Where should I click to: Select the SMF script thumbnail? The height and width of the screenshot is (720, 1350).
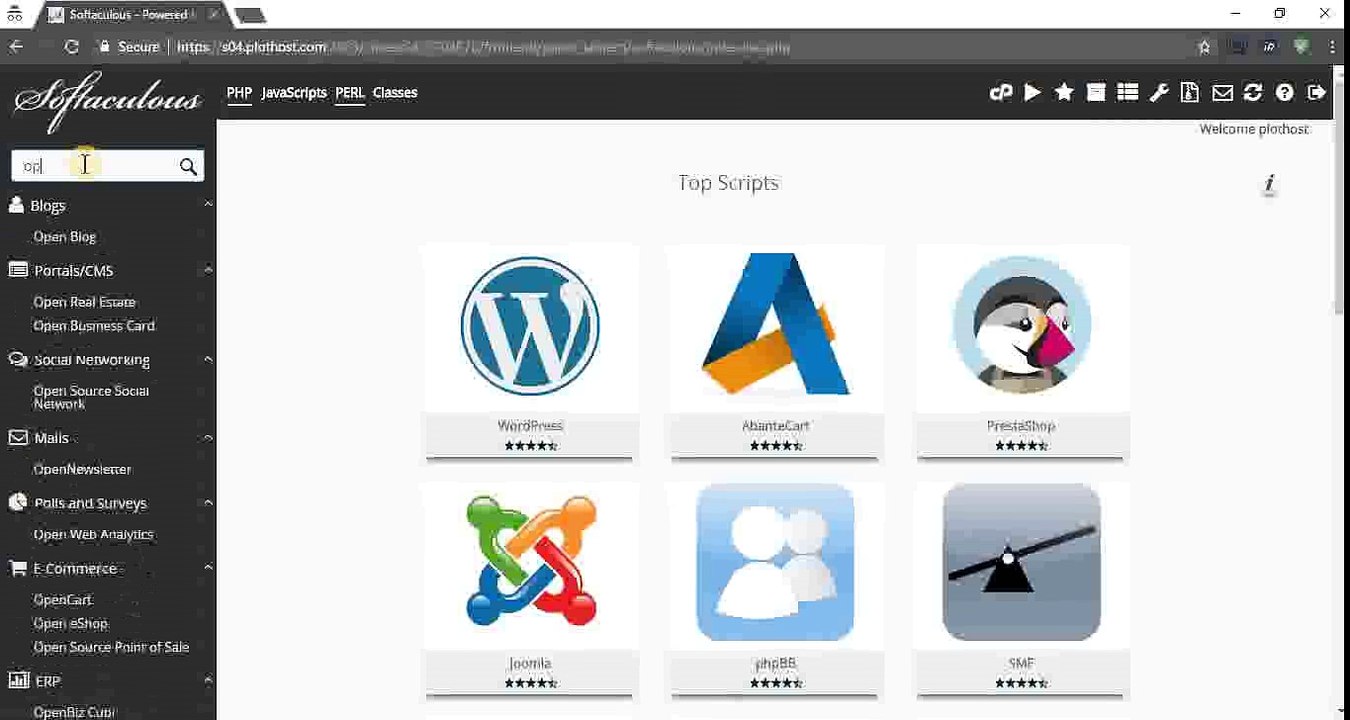coord(1021,562)
